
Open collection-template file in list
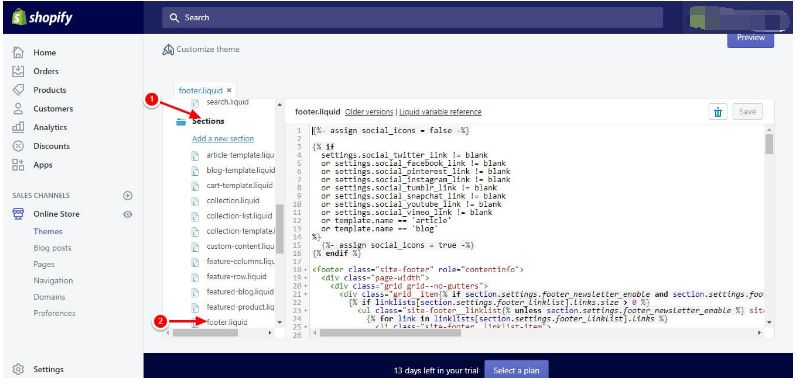tap(240, 231)
